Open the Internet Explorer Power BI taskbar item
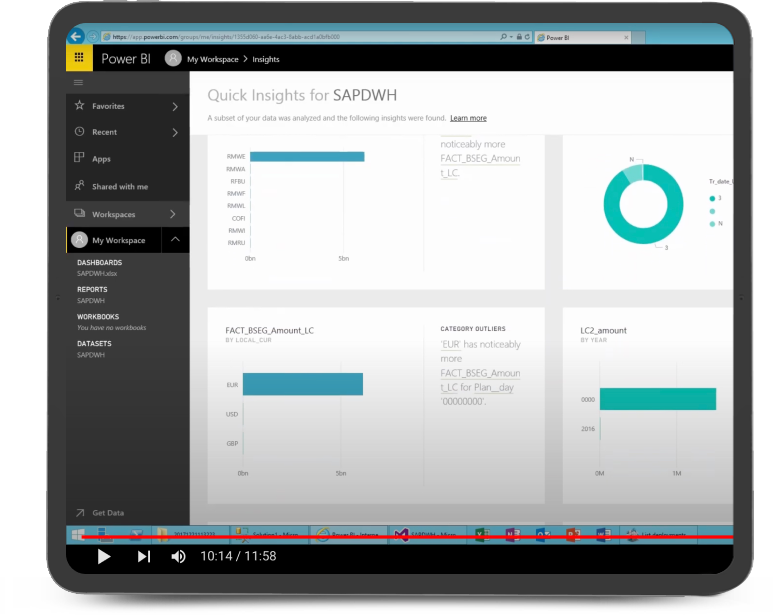This screenshot has width=773, height=615. click(x=349, y=535)
